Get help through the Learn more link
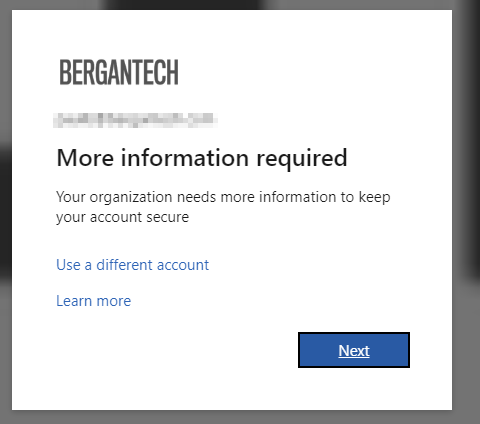The width and height of the screenshot is (480, 424). (93, 301)
